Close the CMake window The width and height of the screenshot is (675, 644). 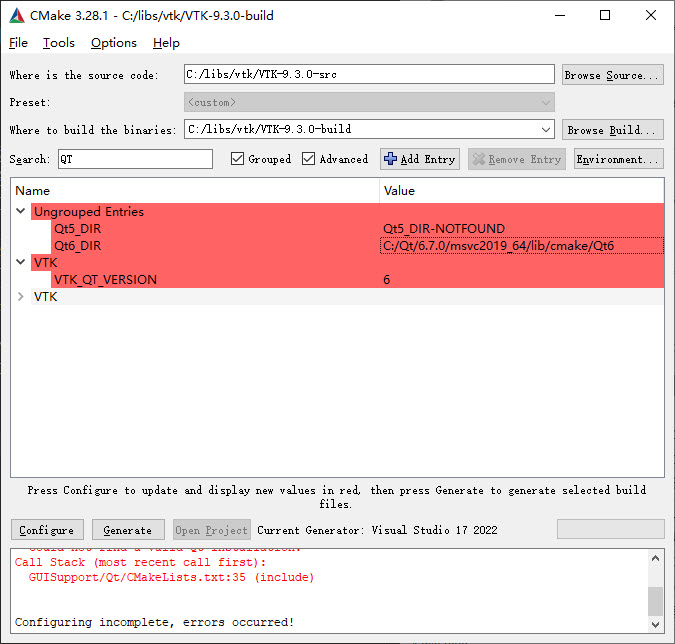pos(651,15)
